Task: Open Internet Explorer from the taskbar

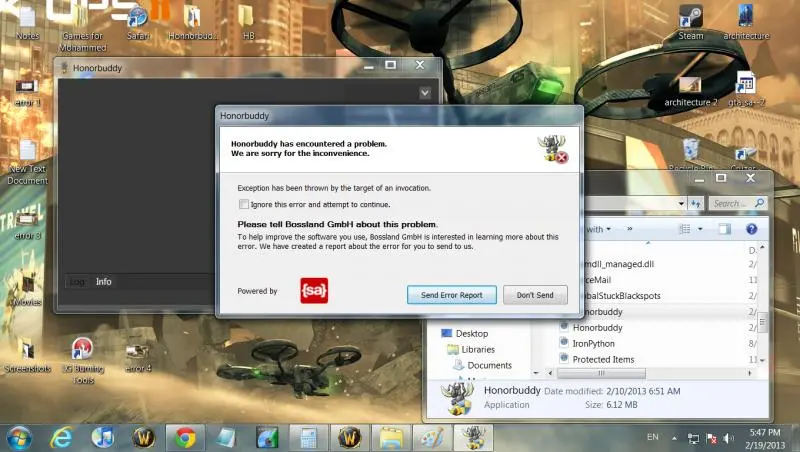Action: coord(62,438)
